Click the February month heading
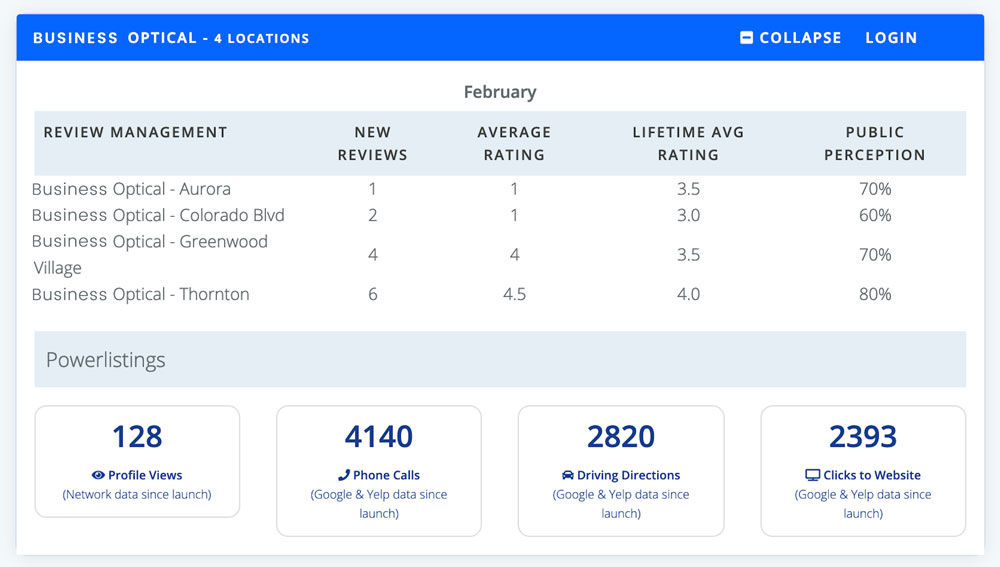The image size is (1000, 567). [x=500, y=92]
